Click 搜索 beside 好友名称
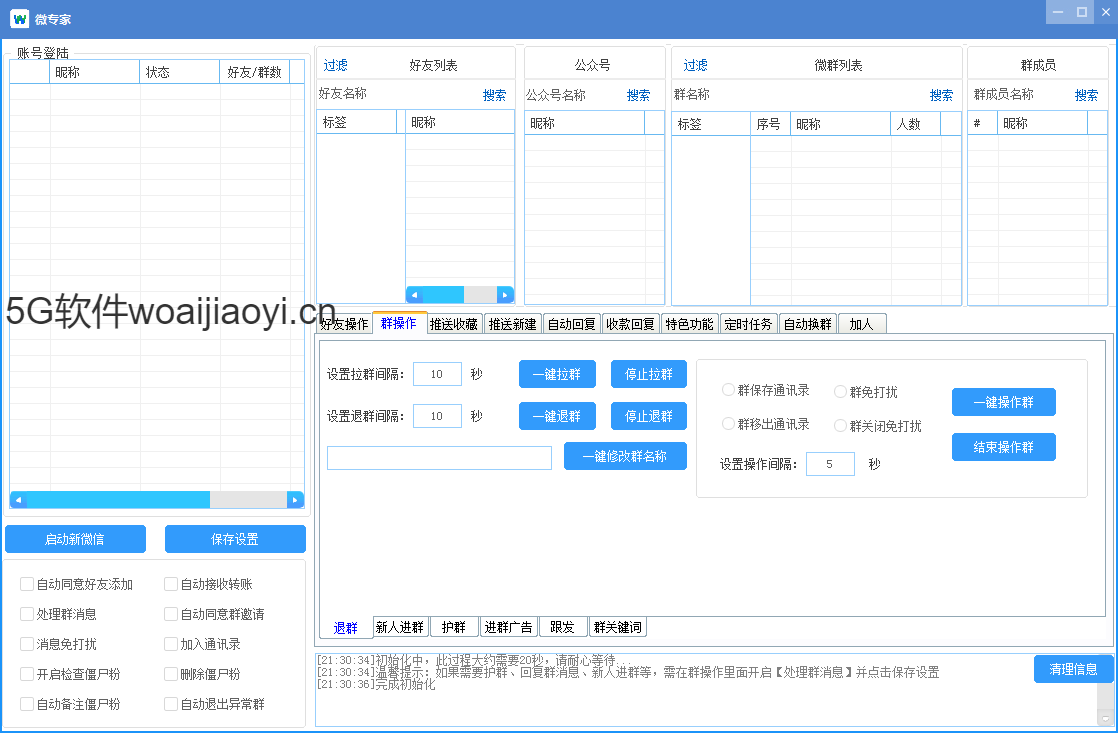1118x733 pixels. pyautogui.click(x=494, y=95)
